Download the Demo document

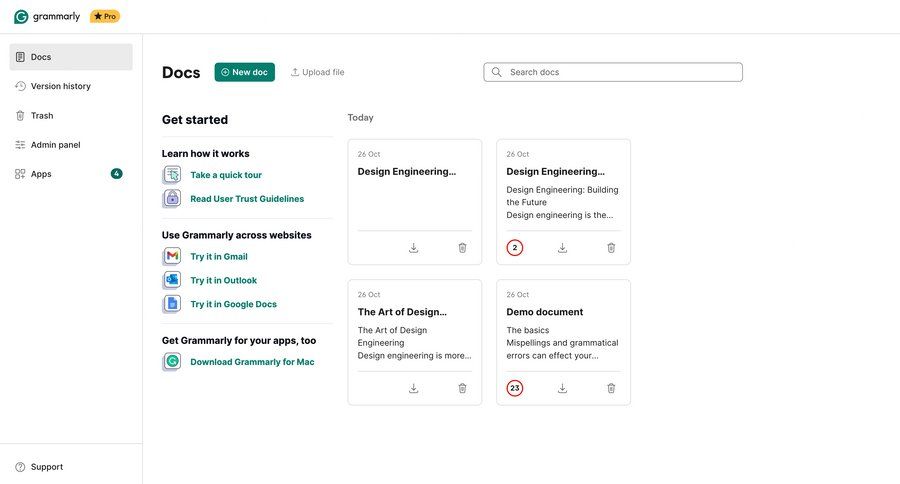[562, 389]
